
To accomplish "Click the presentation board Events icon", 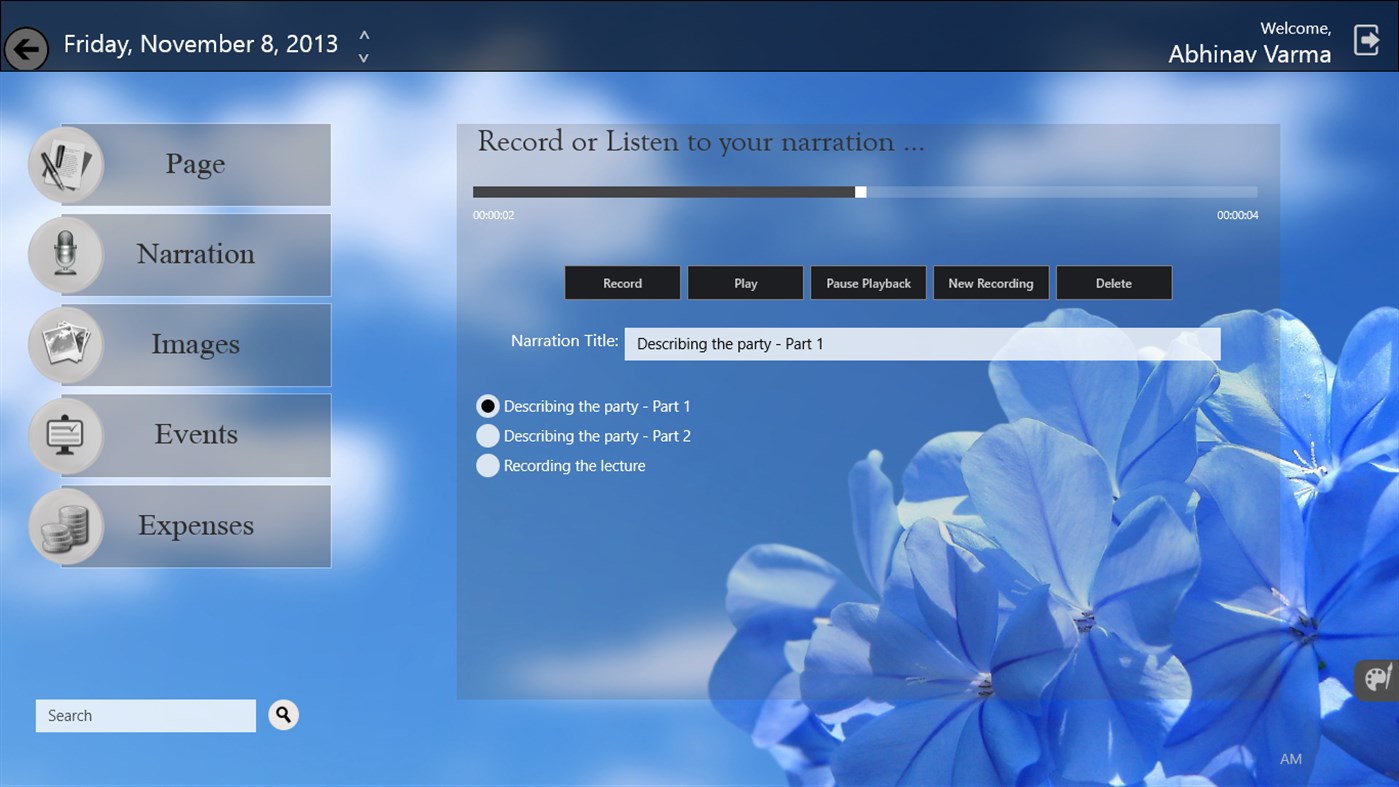I will pyautogui.click(x=66, y=435).
